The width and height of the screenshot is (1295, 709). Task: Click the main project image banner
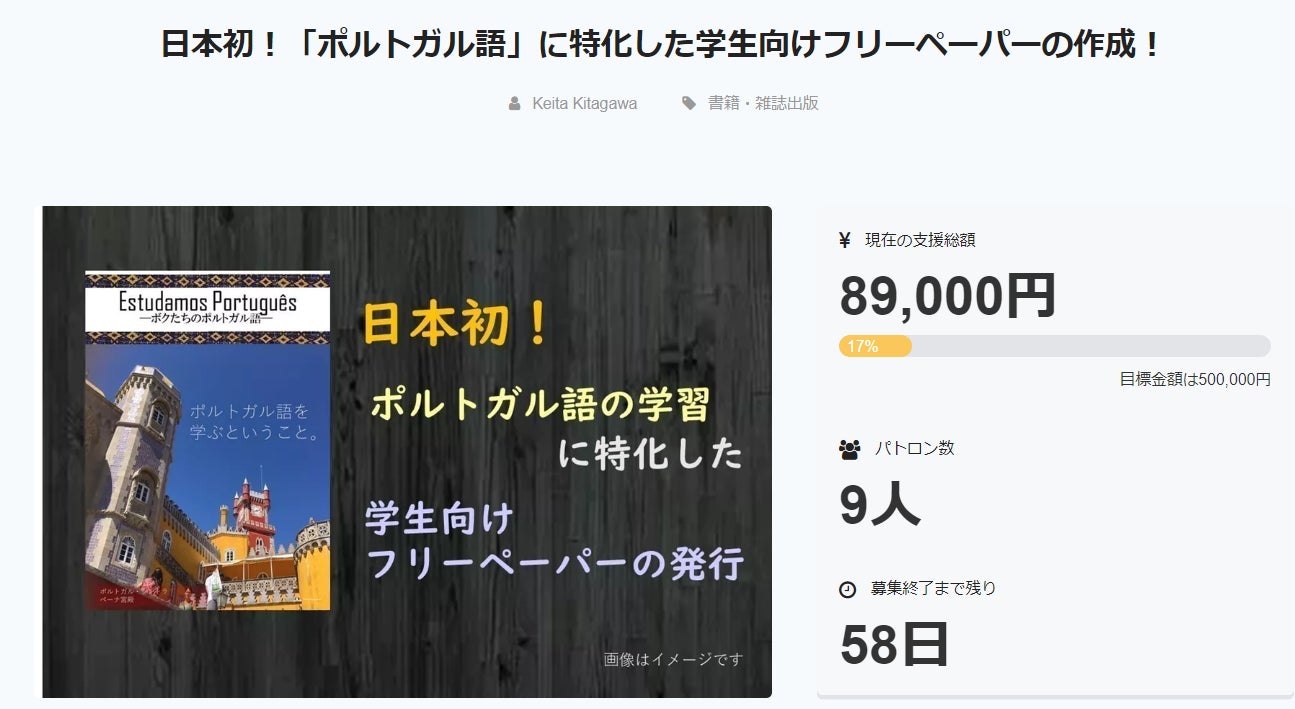click(x=406, y=452)
